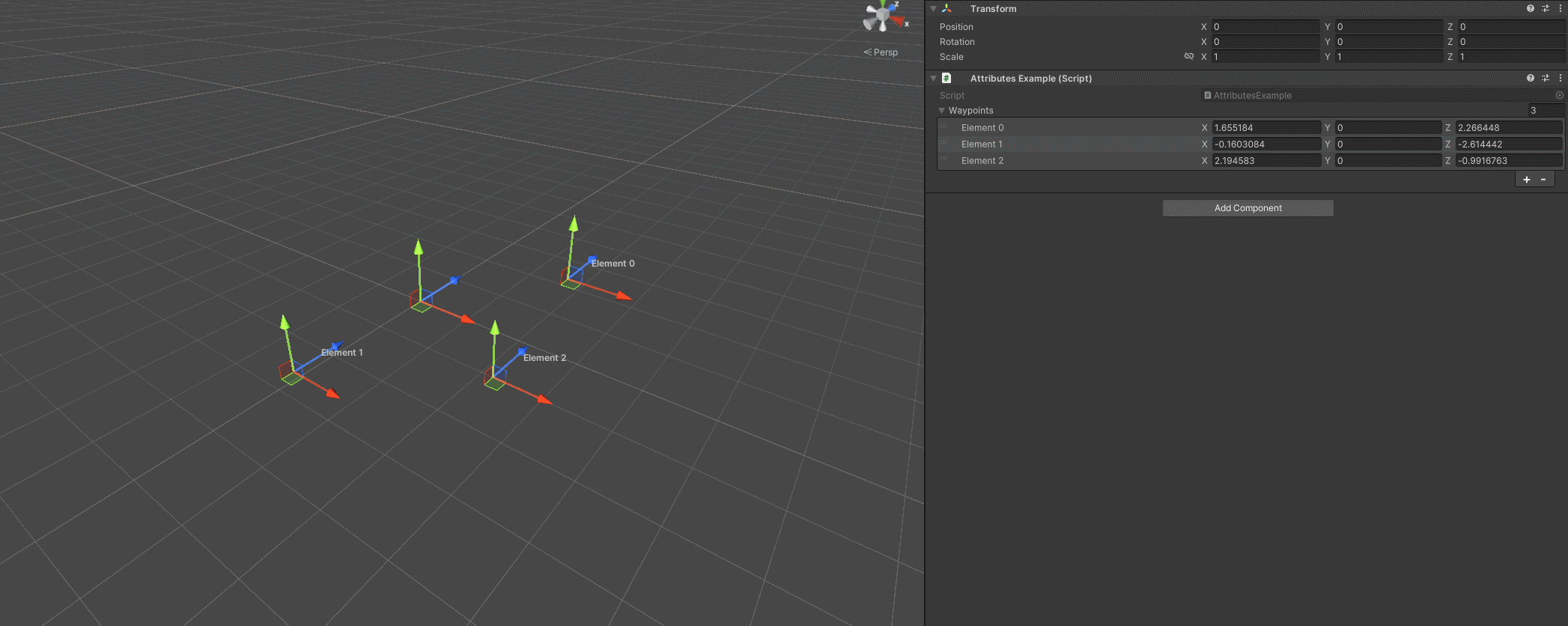Click the Add Component button
This screenshot has width=1568, height=626.
[1248, 208]
